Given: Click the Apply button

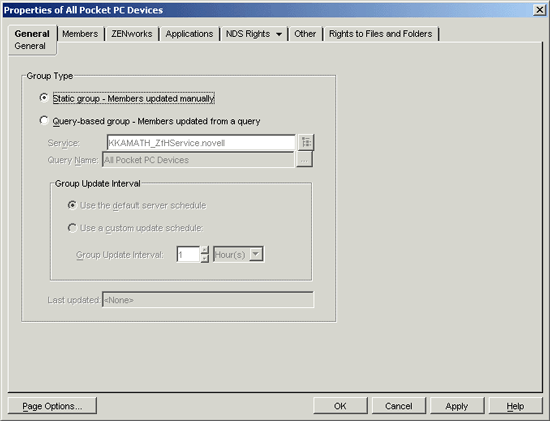Looking at the screenshot, I should (457, 406).
